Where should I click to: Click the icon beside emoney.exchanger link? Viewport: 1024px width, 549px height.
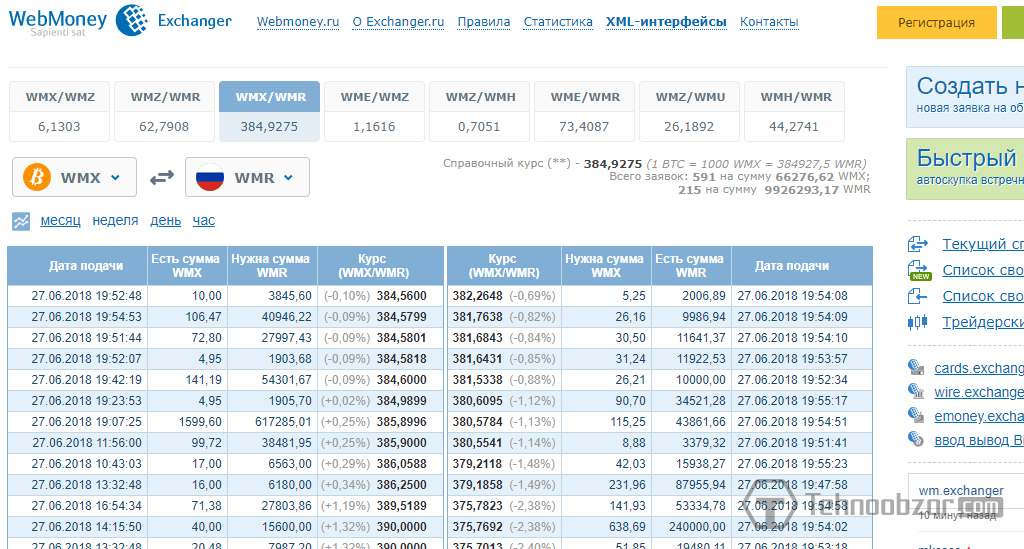(x=916, y=415)
